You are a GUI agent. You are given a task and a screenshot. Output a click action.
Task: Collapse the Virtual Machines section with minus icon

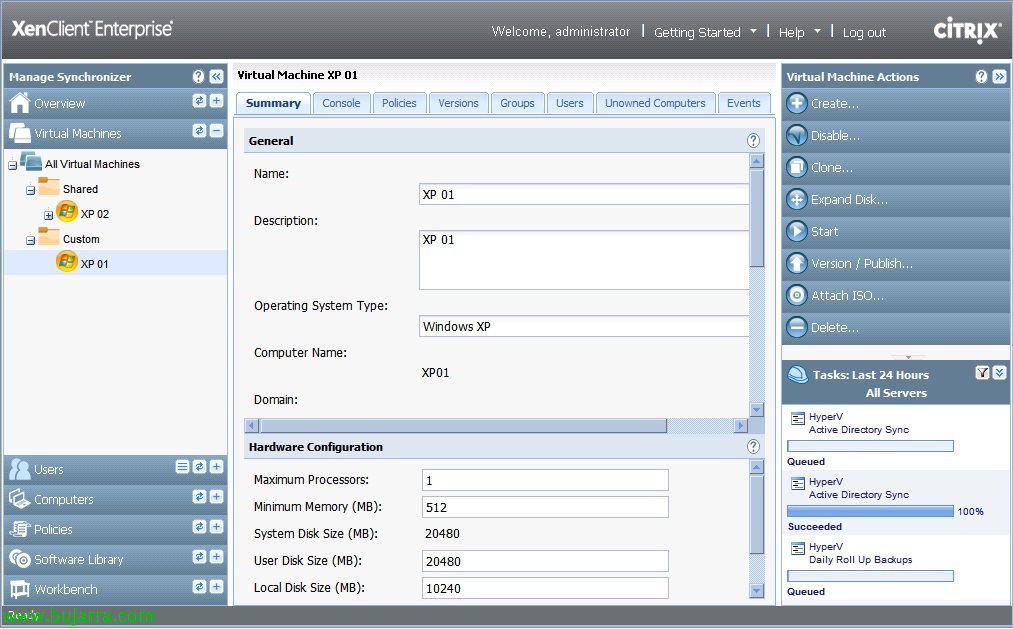[x=216, y=131]
